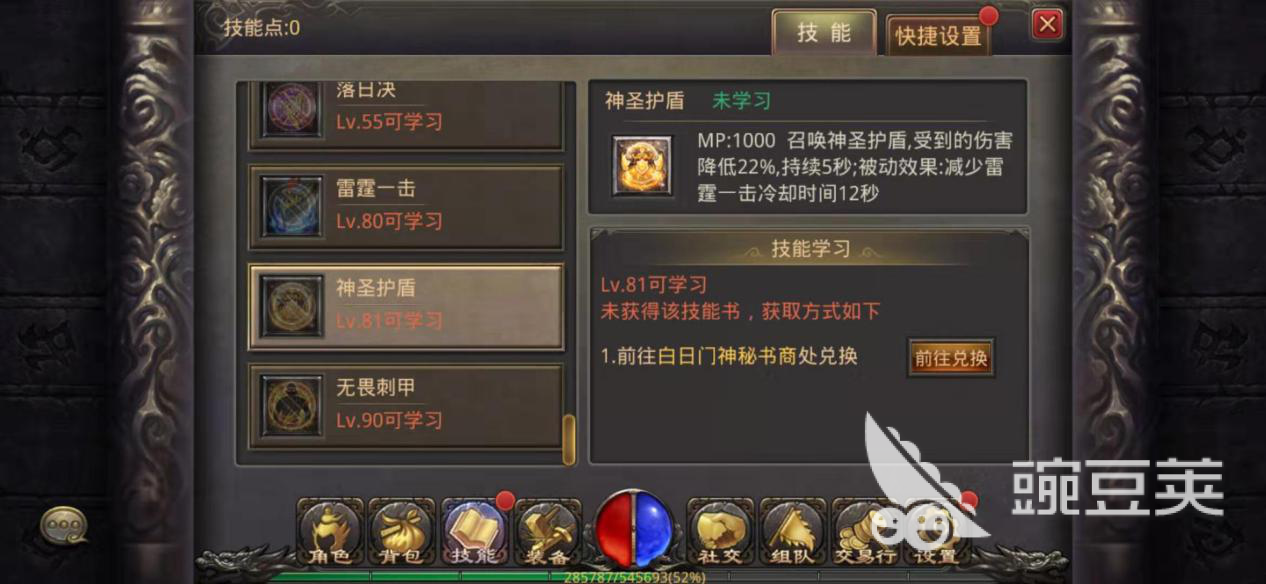Image resolution: width=1266 pixels, height=584 pixels.
Task: Select the 雷霆一击 skill entry
Action: [x=406, y=206]
